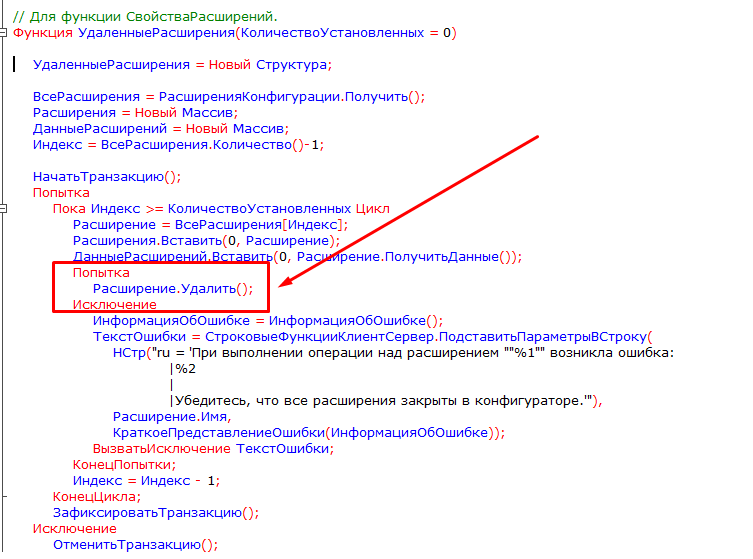753x559 pixels.
Task: Click РасширенияКонфигурации.Получить() call
Action: [291, 97]
